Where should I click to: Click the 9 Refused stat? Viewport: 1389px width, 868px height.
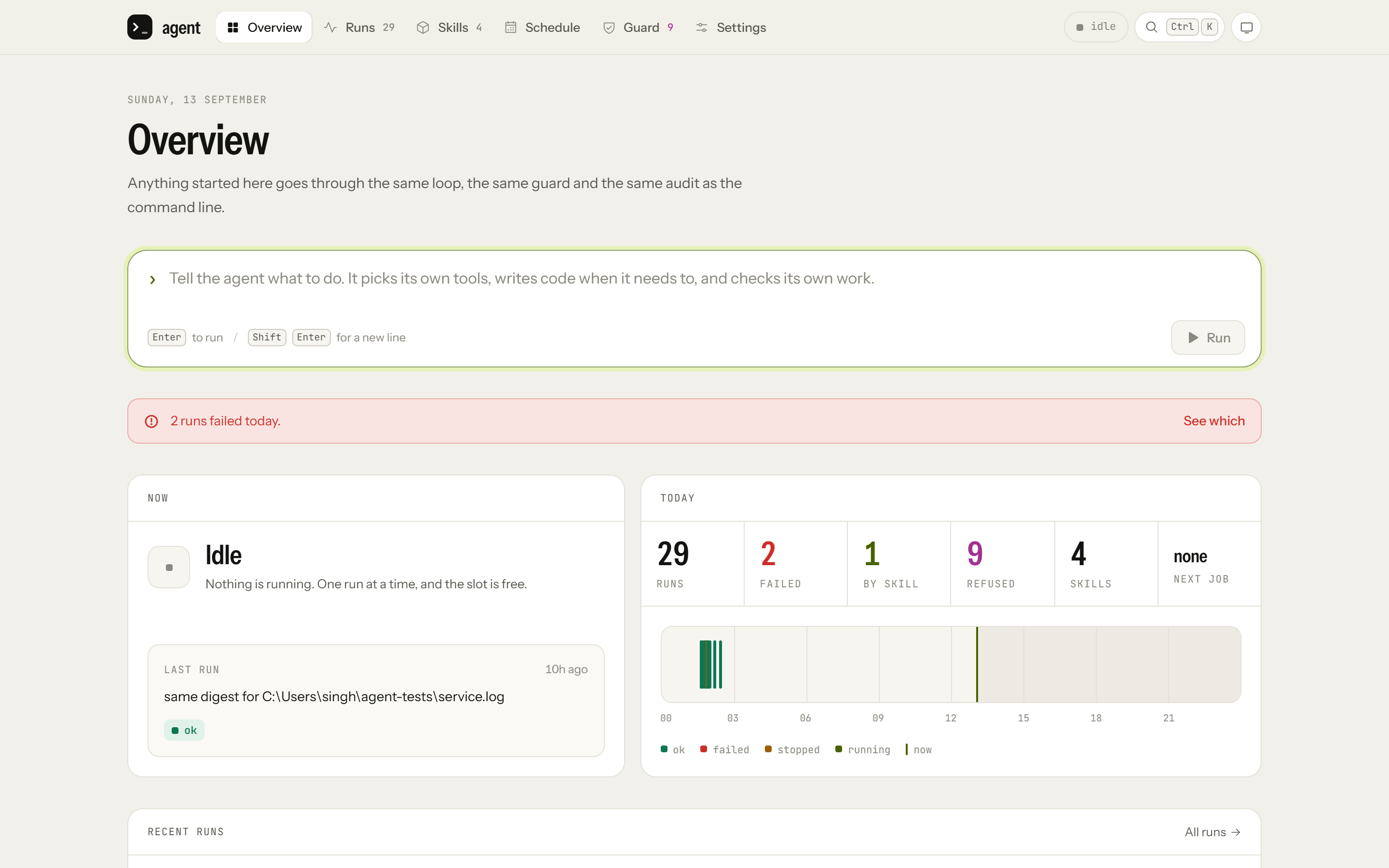[x=1003, y=564]
